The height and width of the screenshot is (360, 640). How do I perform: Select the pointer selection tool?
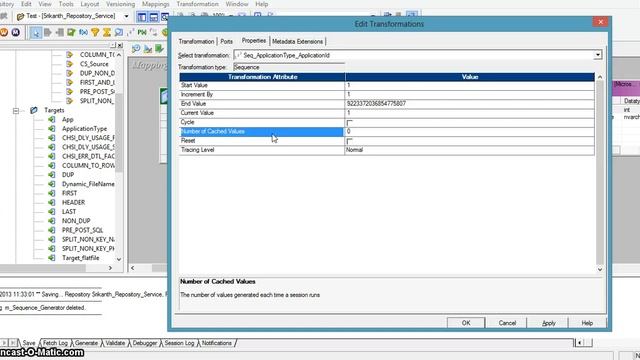pyautogui.click(x=36, y=32)
